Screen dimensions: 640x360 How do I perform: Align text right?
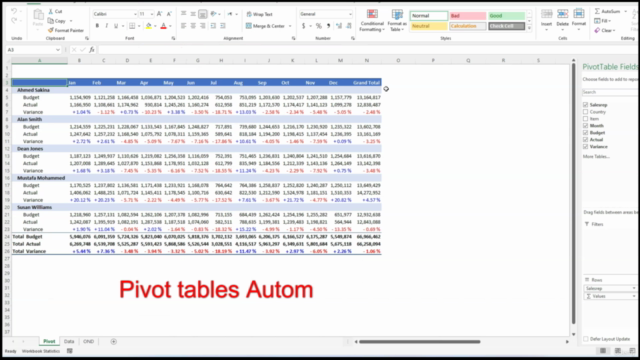(x=202, y=26)
